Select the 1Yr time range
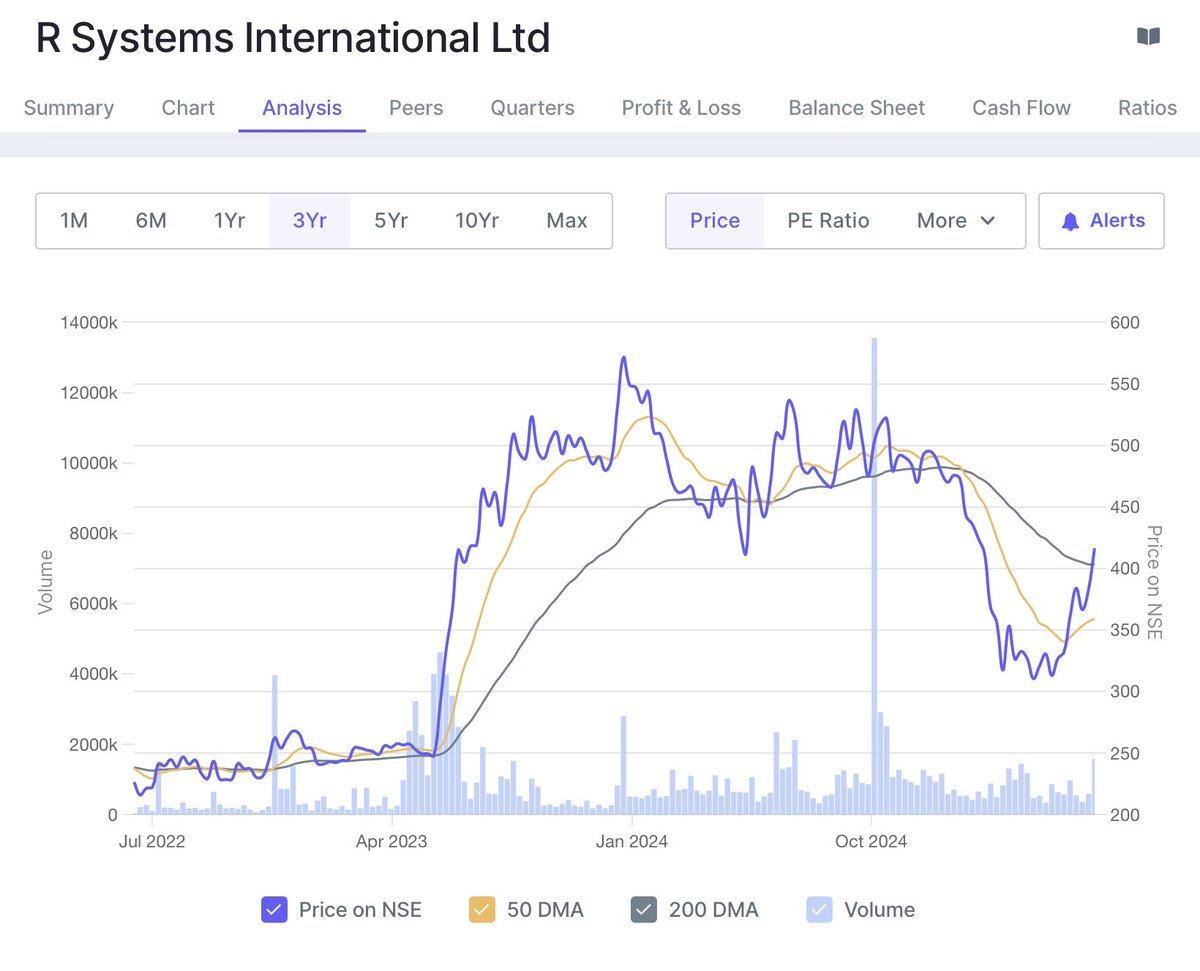The height and width of the screenshot is (971, 1200). (x=229, y=220)
